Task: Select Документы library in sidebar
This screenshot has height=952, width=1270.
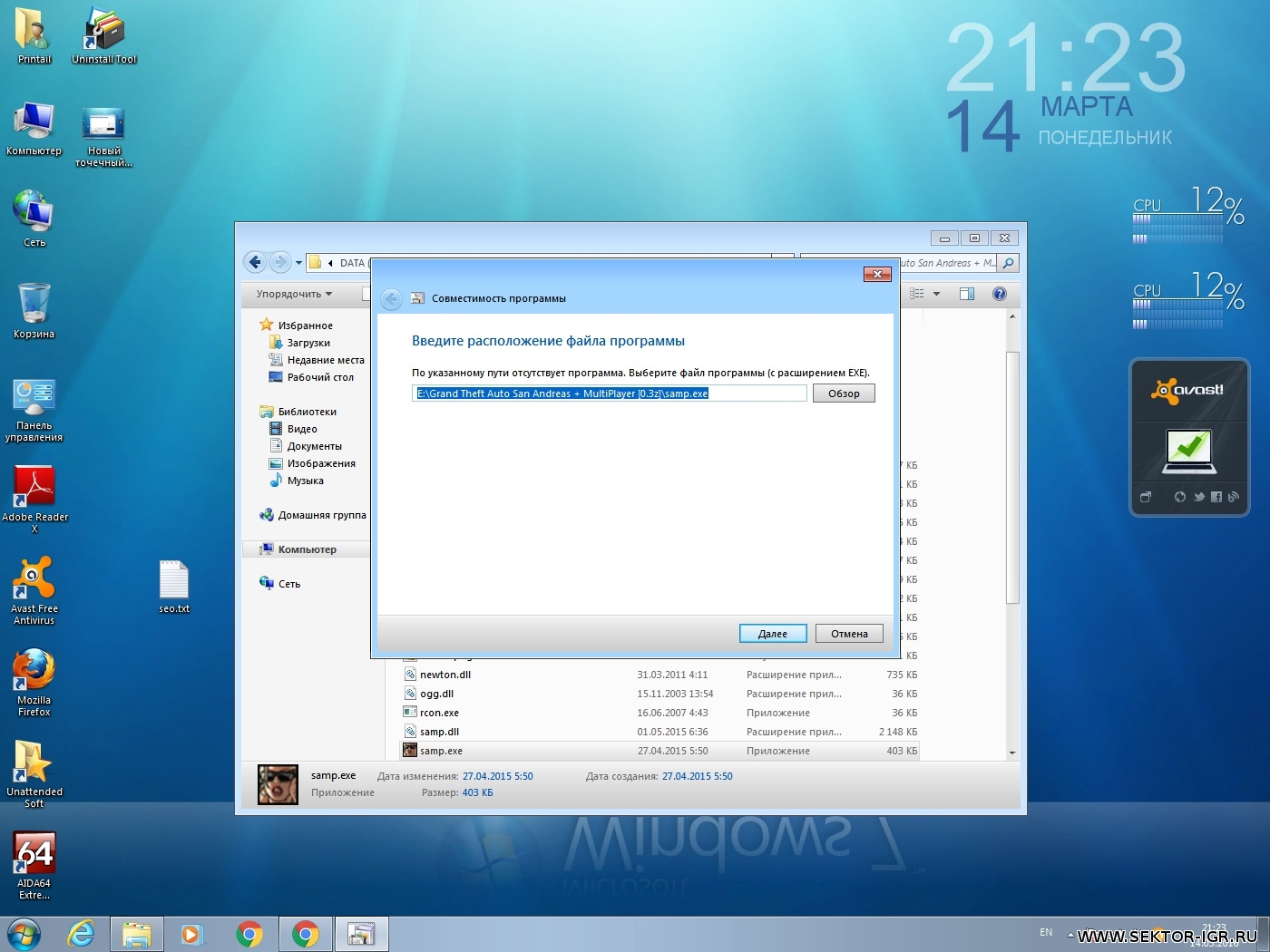Action: point(314,446)
